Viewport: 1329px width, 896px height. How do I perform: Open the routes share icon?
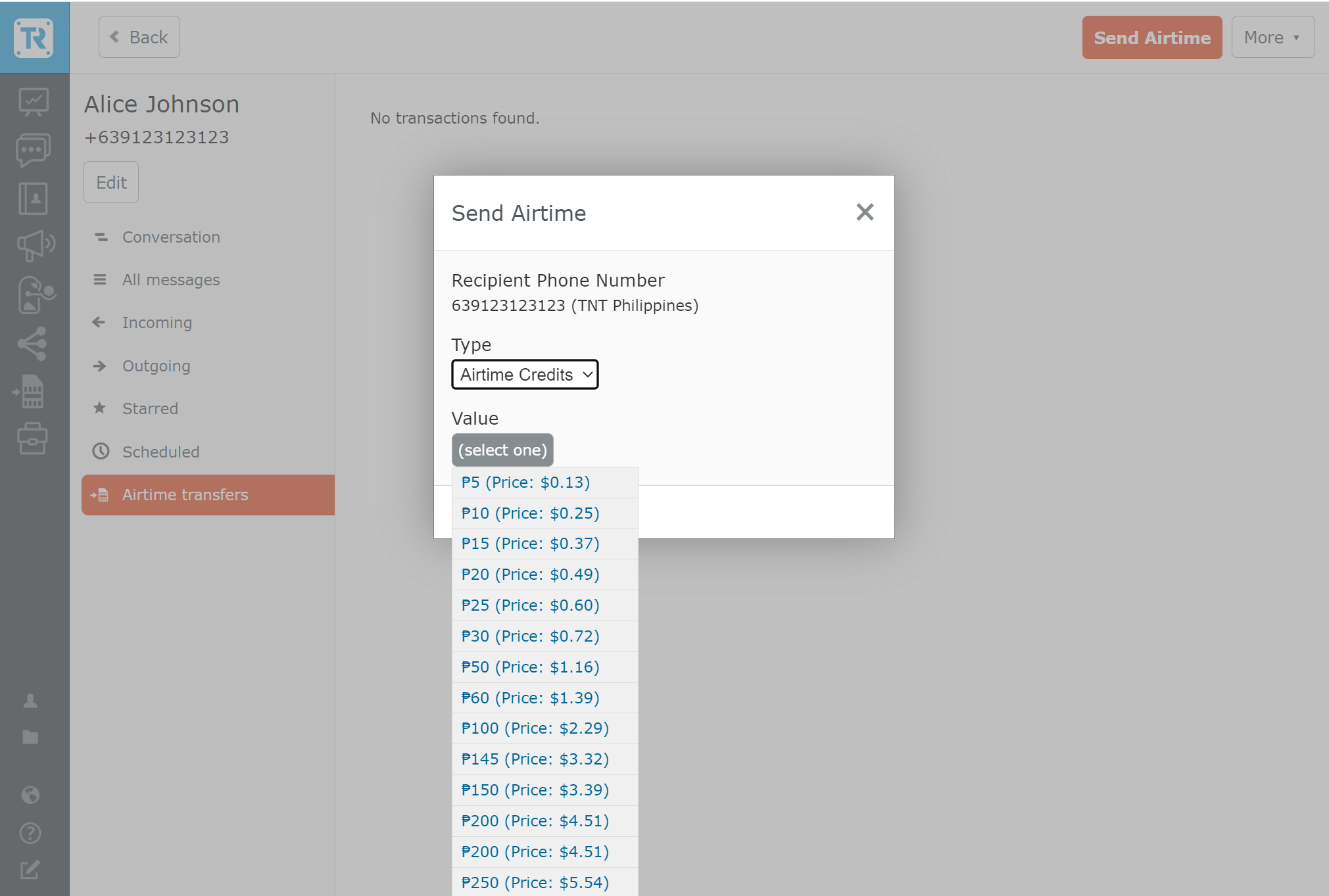tap(33, 343)
